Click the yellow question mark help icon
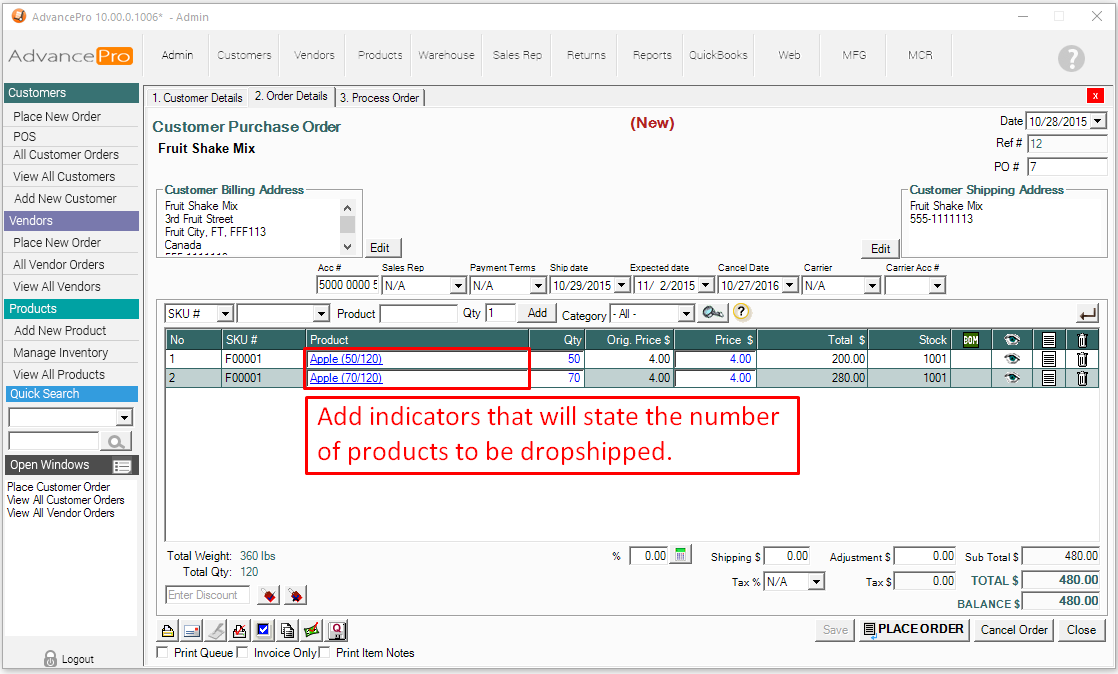The image size is (1118, 674). coord(741,312)
